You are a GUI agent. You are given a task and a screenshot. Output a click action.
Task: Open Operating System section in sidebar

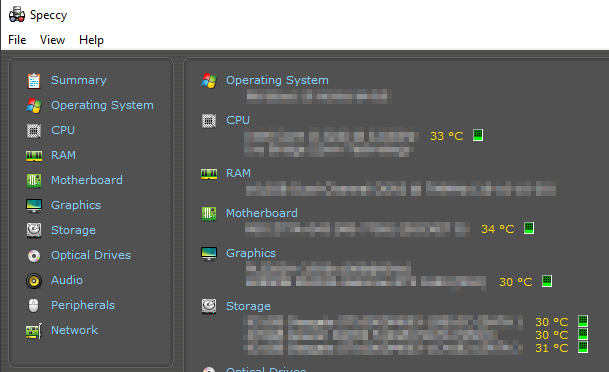(102, 105)
